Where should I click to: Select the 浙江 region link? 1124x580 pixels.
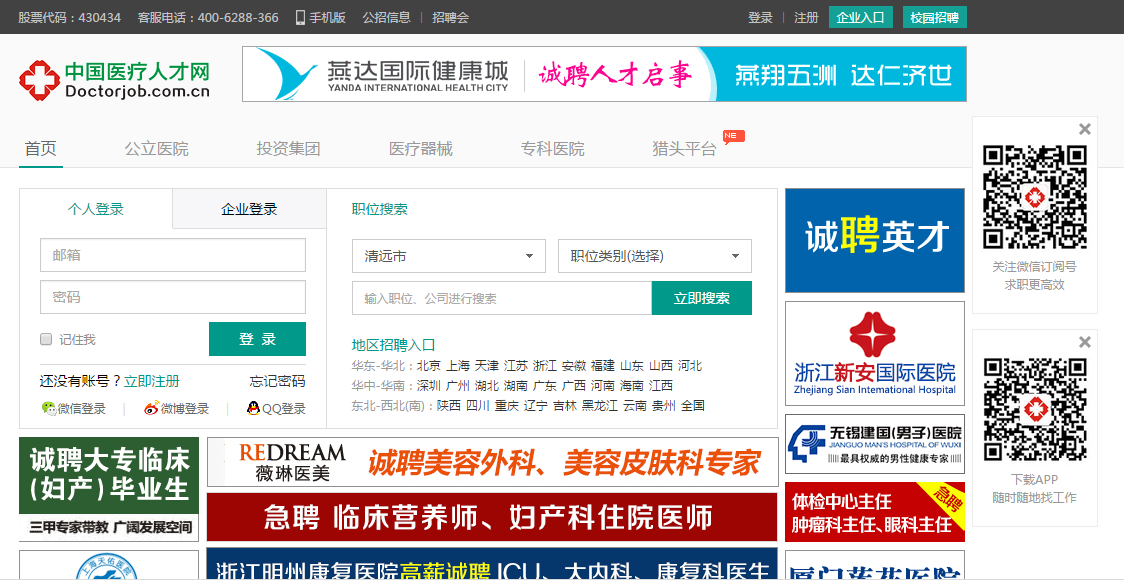pyautogui.click(x=545, y=366)
